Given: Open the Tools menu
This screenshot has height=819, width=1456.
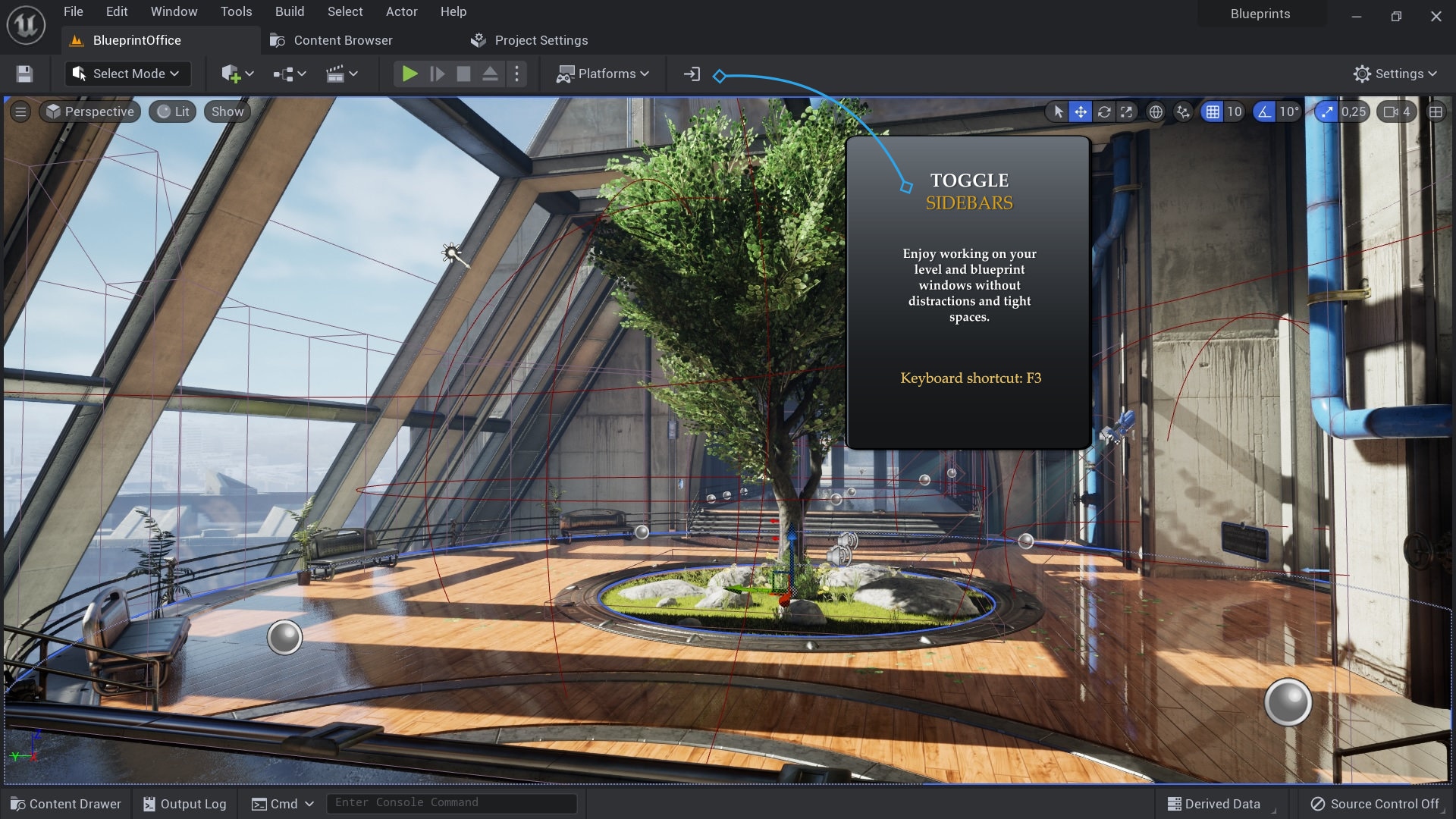Looking at the screenshot, I should 236,11.
